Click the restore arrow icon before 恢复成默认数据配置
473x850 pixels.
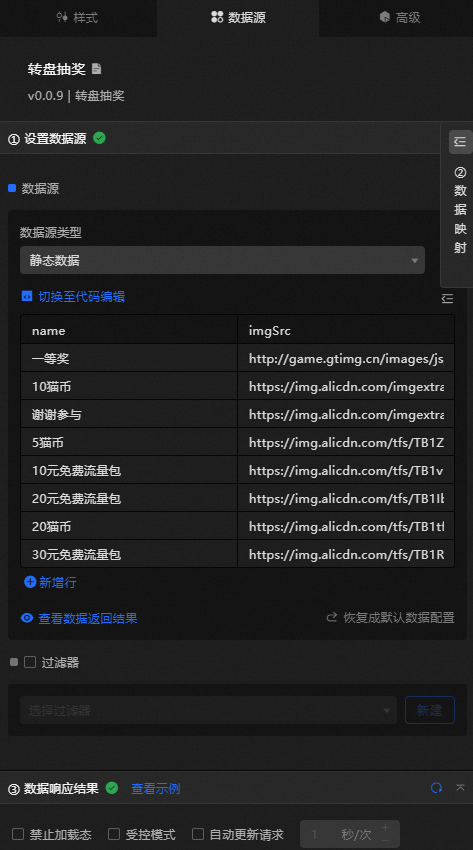pos(332,617)
